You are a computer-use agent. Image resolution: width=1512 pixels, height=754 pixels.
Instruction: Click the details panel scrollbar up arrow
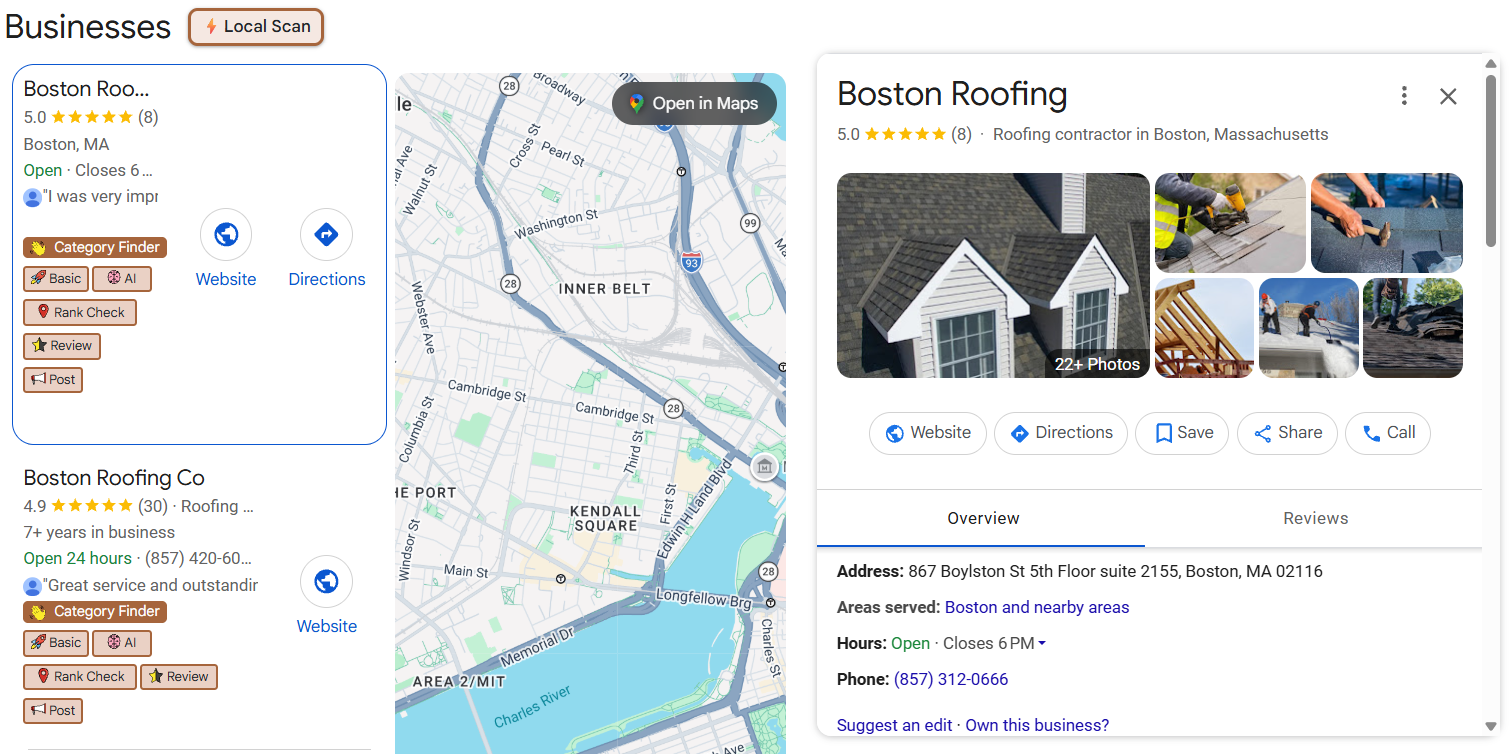coord(1491,65)
